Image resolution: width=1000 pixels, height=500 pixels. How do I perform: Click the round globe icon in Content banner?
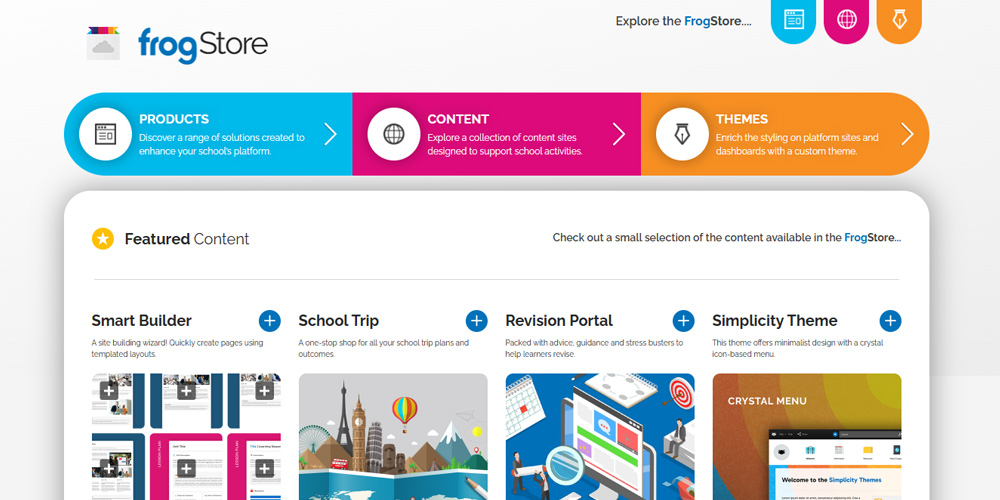(x=394, y=134)
